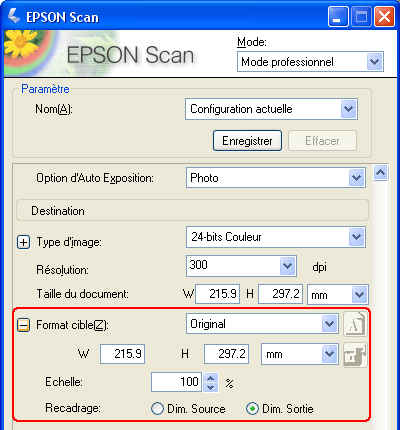This screenshot has height=430, width=400.
Task: Click the Enregistrer button
Action: [x=247, y=141]
